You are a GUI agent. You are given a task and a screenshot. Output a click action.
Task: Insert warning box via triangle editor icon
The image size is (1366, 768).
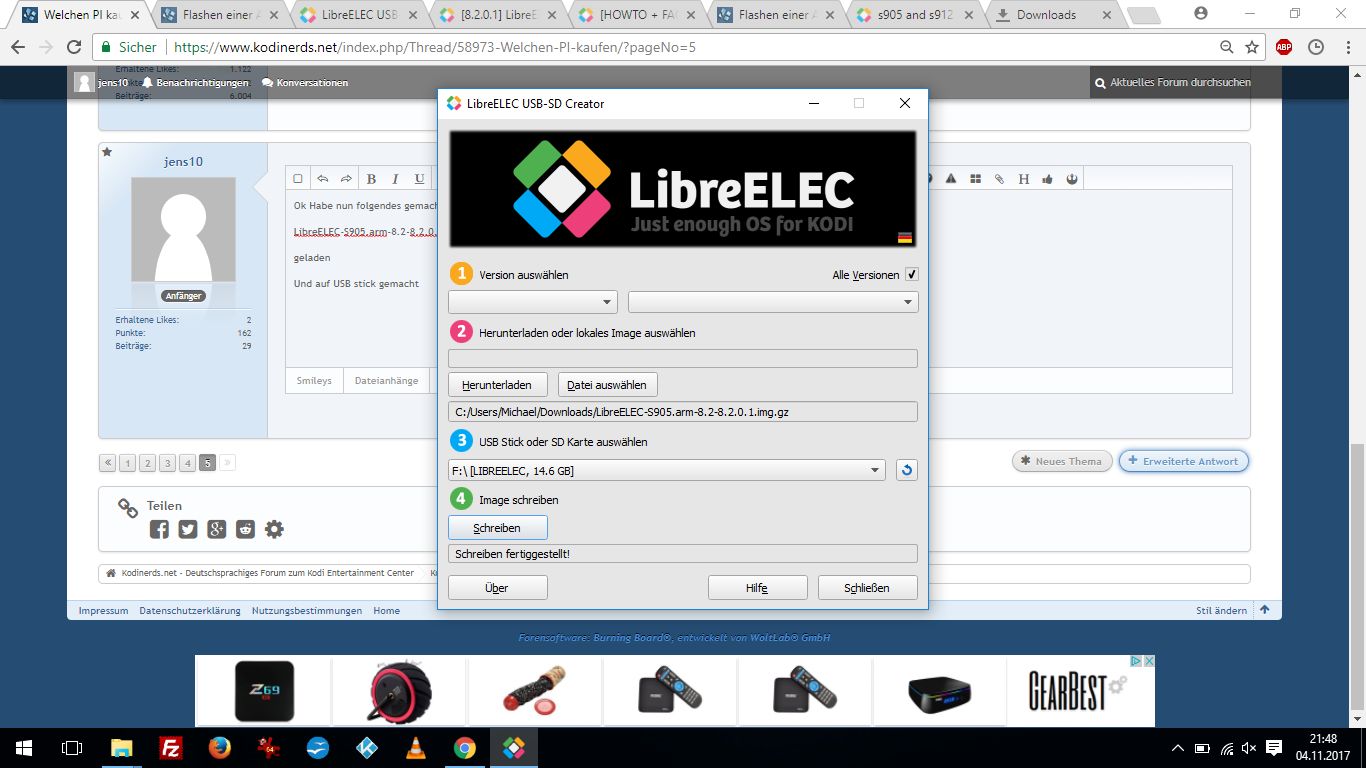[x=950, y=179]
